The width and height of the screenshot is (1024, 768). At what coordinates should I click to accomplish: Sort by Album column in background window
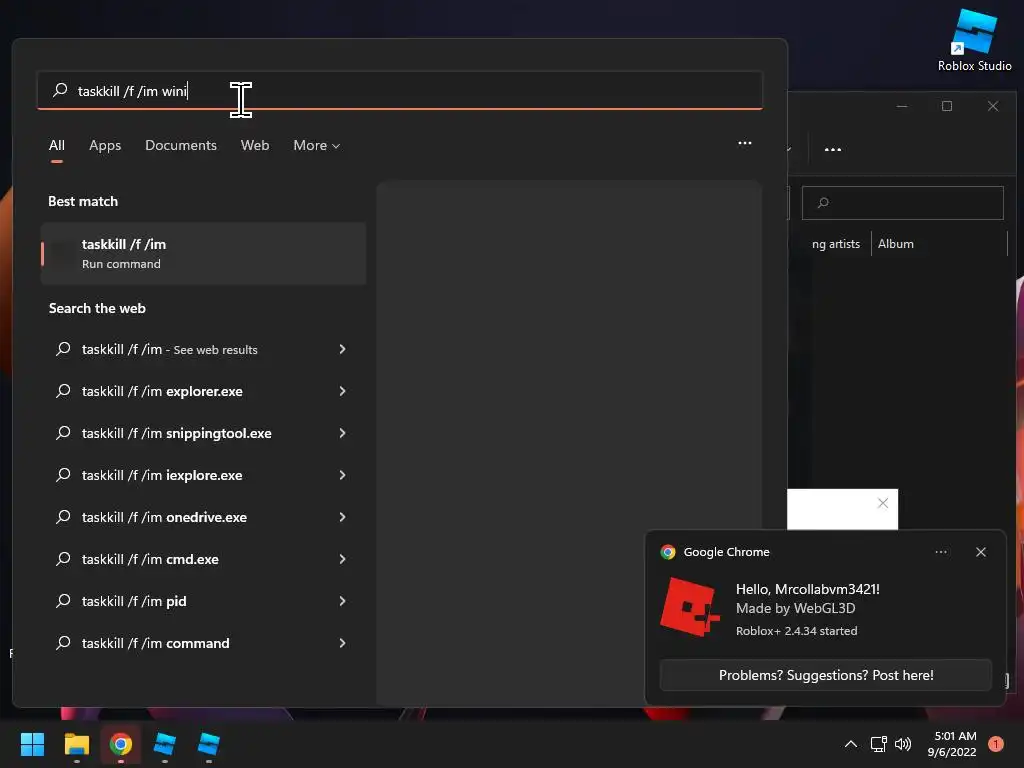(x=895, y=244)
